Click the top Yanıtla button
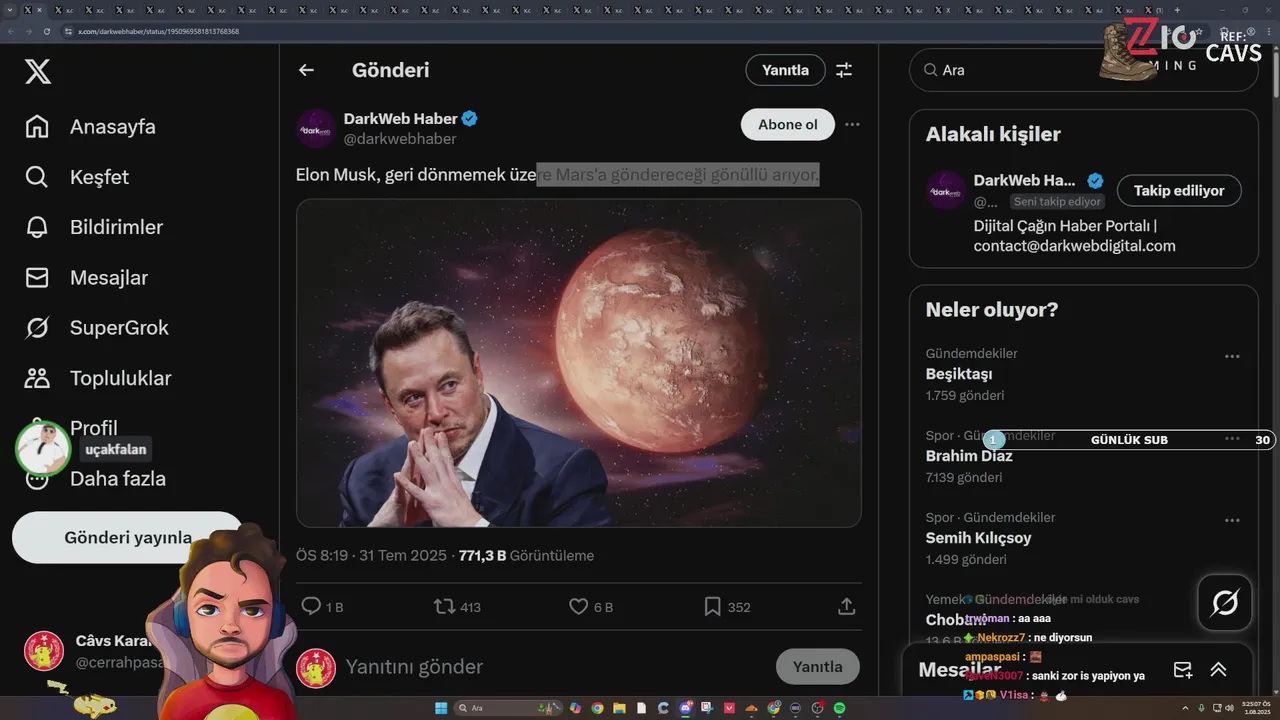The height and width of the screenshot is (720, 1280). pos(785,70)
